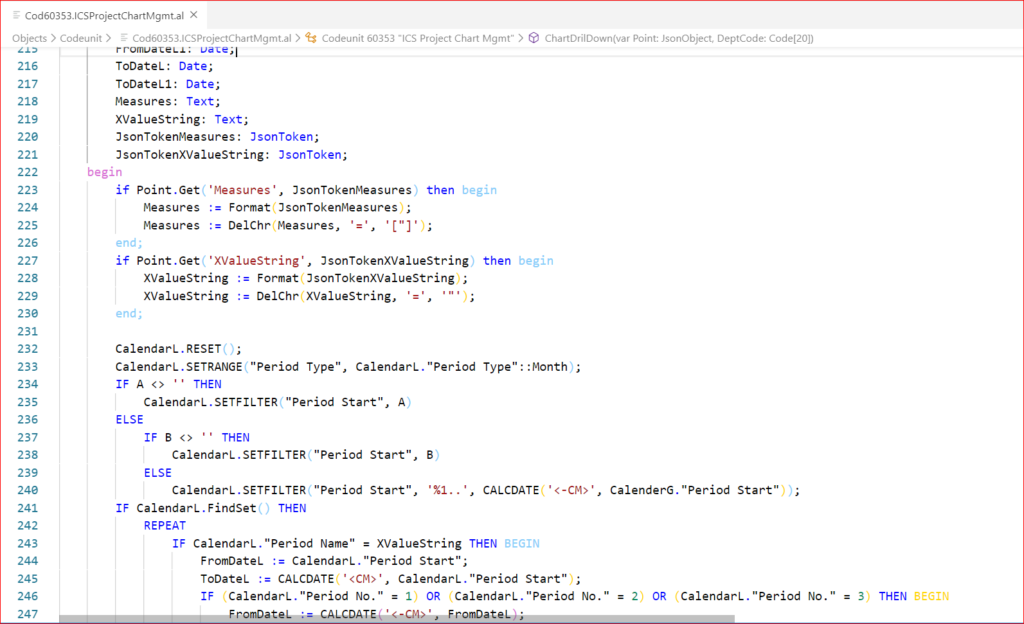
Task: Click the codeunit symbol icon in breadcrumbs
Action: coord(311,39)
